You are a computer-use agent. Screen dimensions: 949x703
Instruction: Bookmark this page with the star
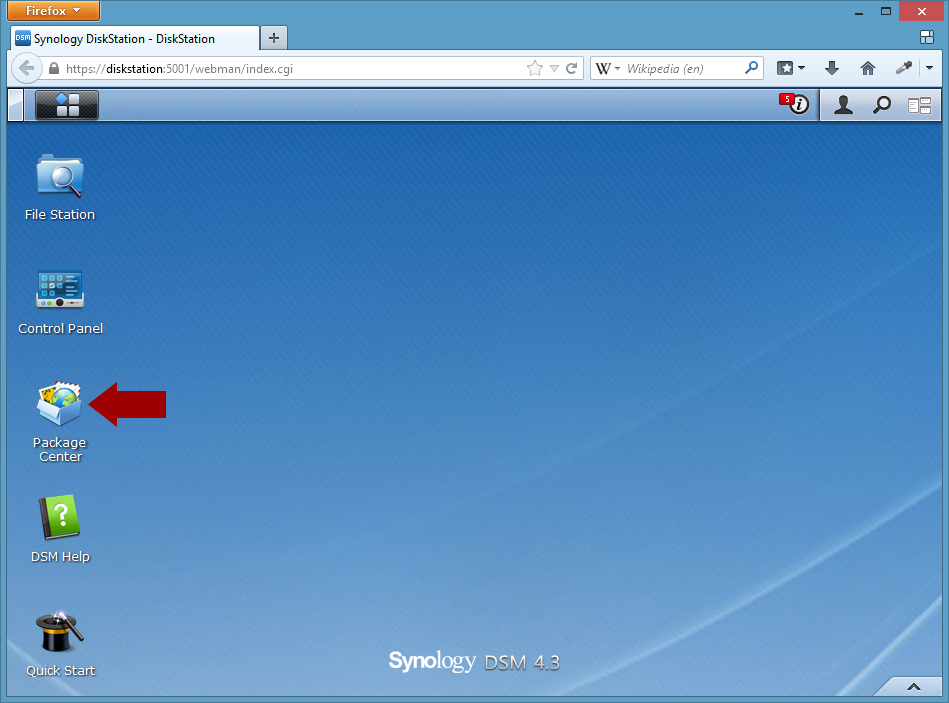[x=534, y=68]
